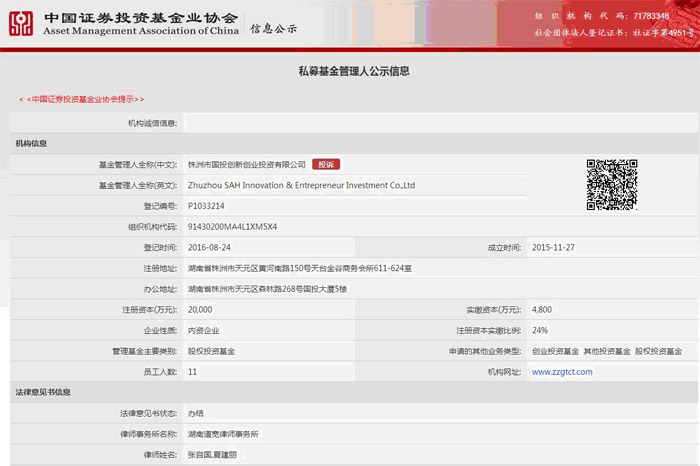Viewport: 700px width, 466px height.
Task: Click the 申请的其他业务类型 label
Action: [485, 351]
